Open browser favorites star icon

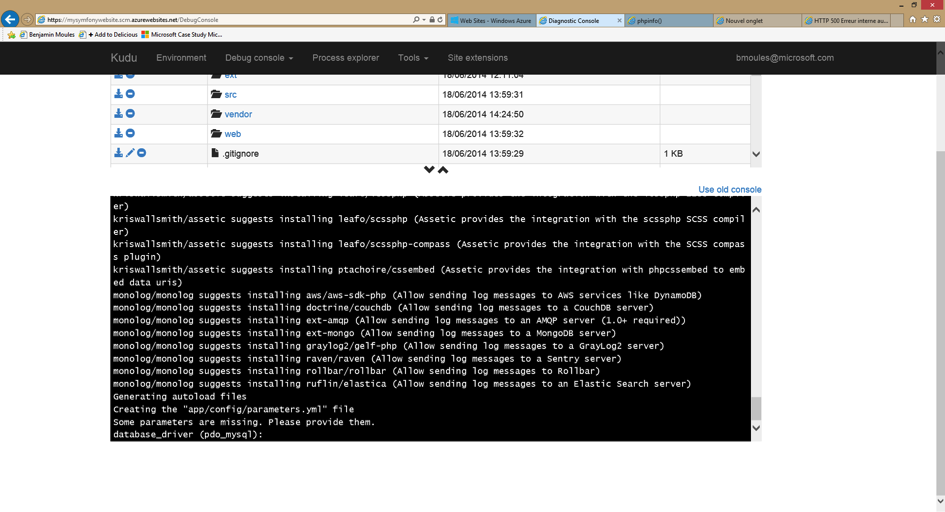pos(925,19)
